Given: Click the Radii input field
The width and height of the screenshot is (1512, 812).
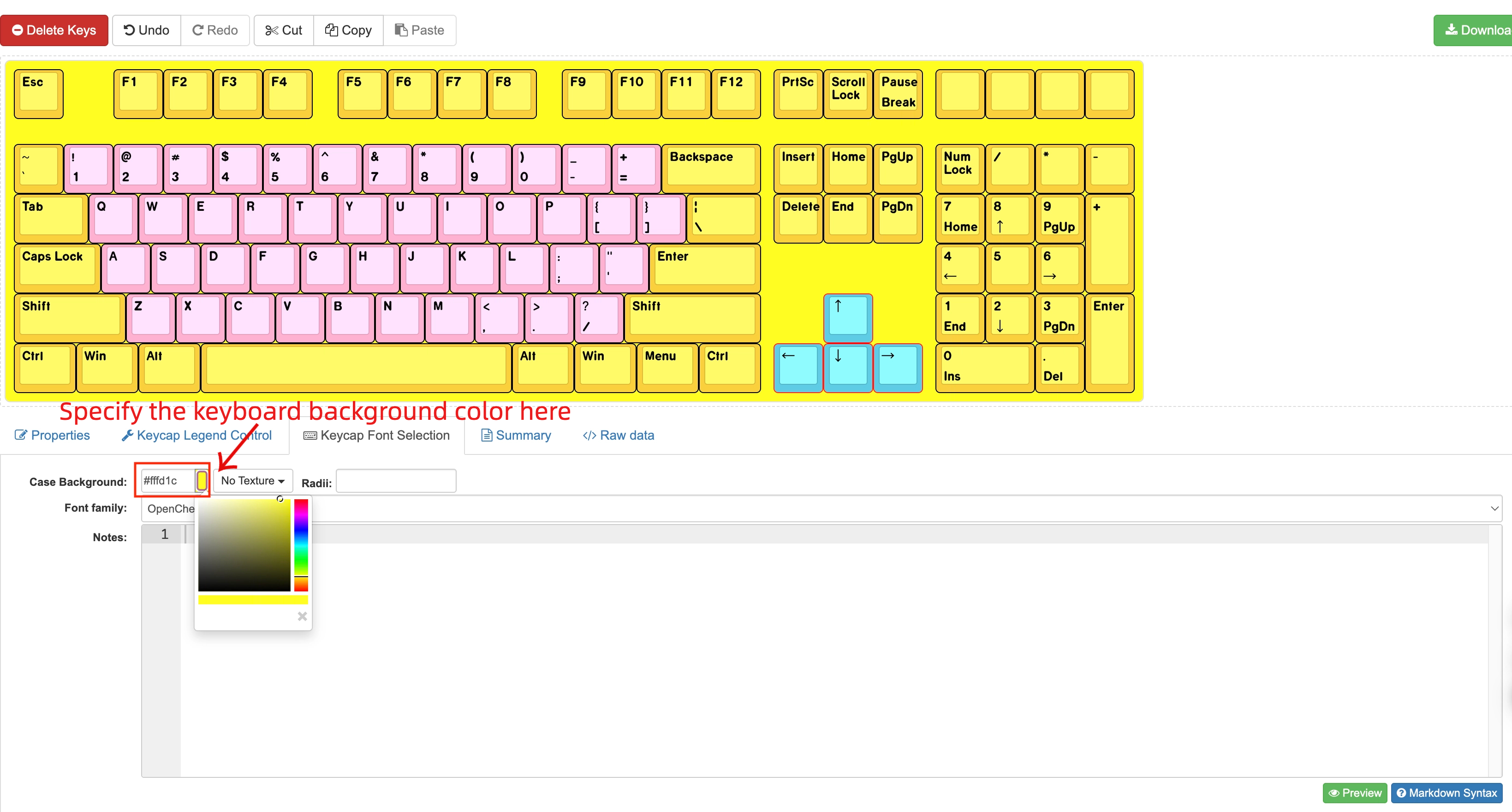Looking at the screenshot, I should pos(396,480).
